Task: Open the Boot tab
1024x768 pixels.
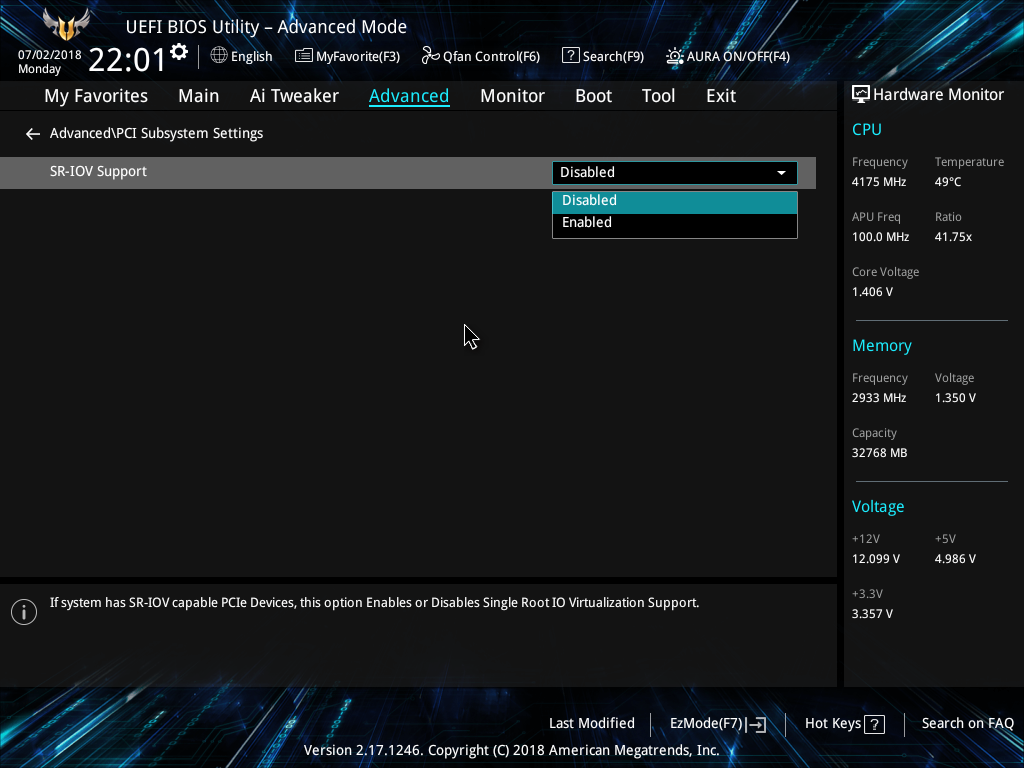Action: (594, 96)
